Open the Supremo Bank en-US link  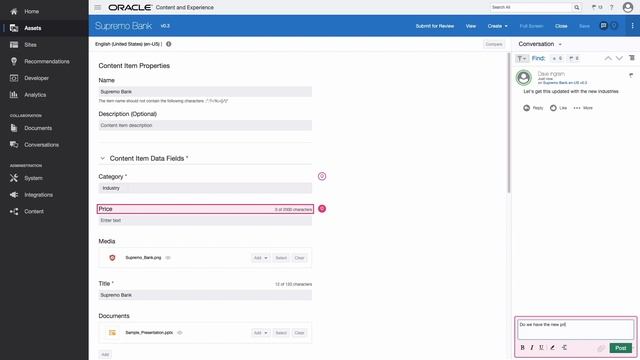565,83
